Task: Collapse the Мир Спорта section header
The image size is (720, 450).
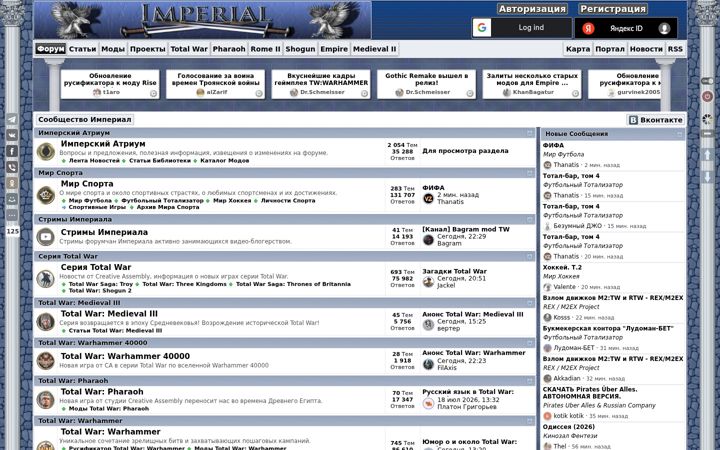Action: coord(530,173)
